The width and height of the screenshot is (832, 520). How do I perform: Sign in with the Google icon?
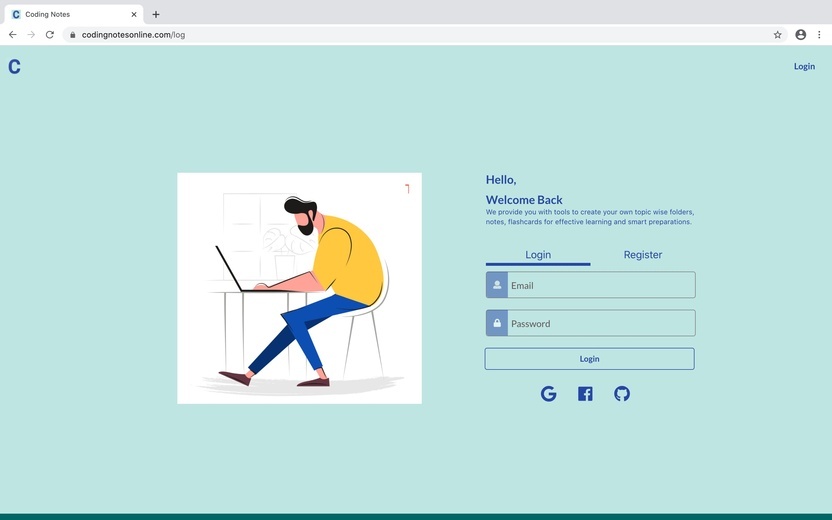[549, 394]
